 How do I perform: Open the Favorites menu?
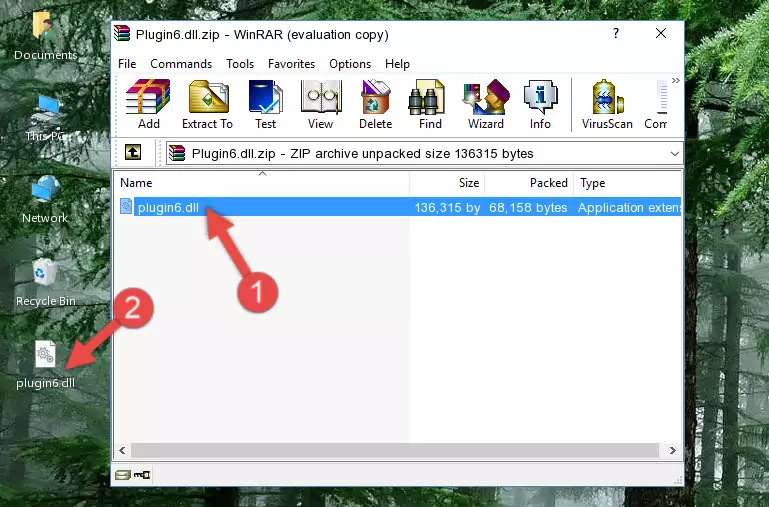click(x=291, y=64)
